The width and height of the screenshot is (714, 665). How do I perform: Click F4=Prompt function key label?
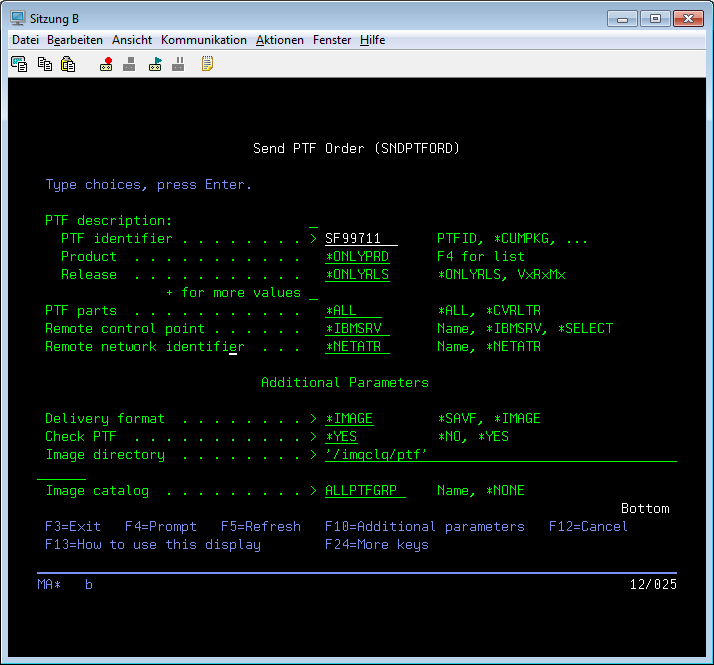160,527
